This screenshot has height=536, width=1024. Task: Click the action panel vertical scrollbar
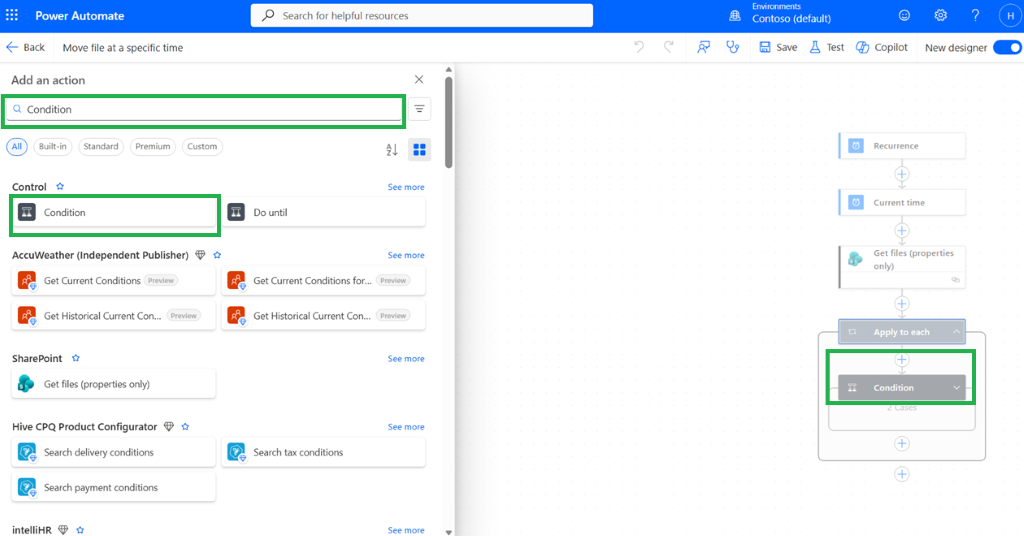tap(449, 123)
